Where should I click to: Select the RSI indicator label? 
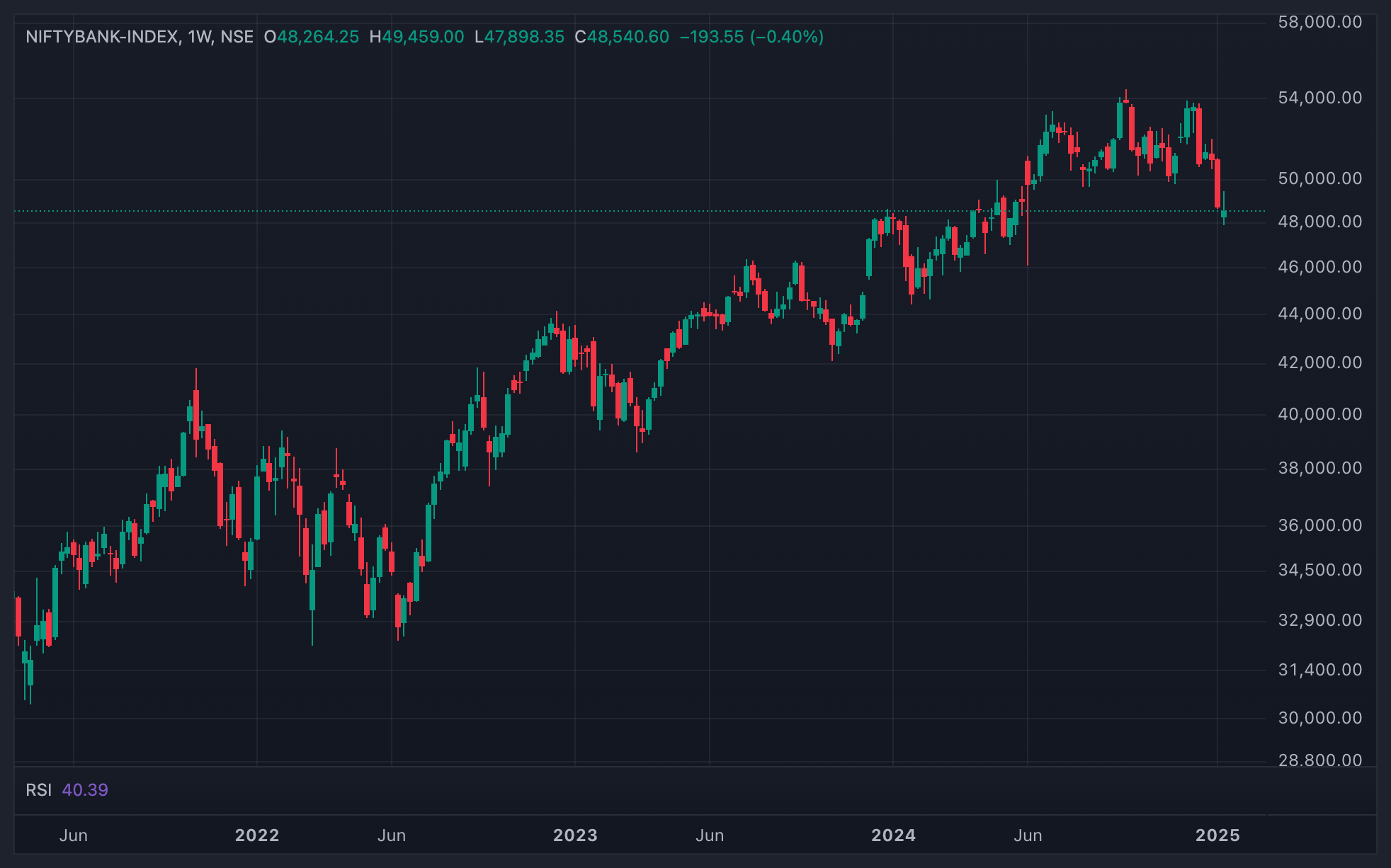coord(38,790)
